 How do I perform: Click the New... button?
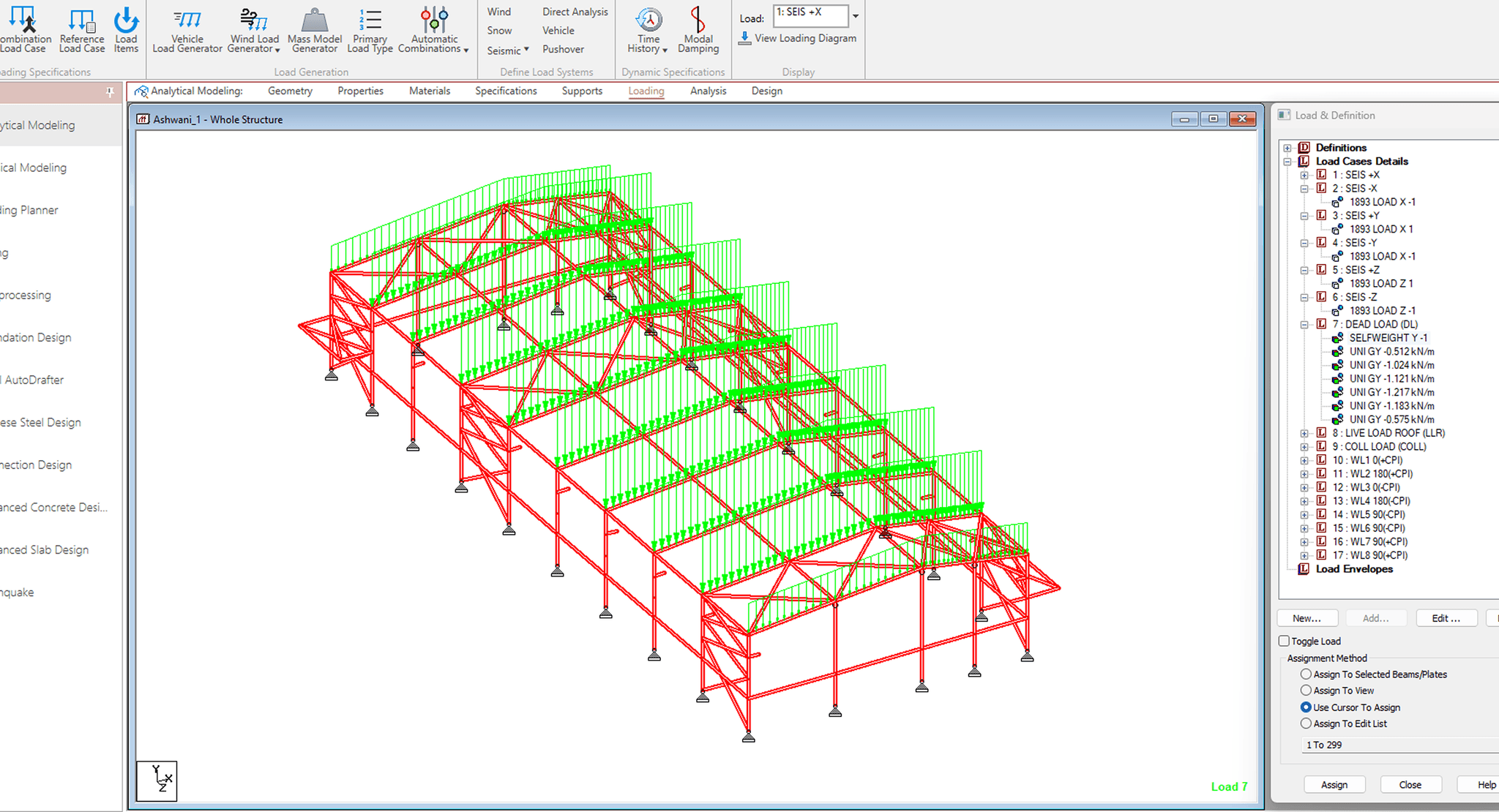click(1307, 617)
